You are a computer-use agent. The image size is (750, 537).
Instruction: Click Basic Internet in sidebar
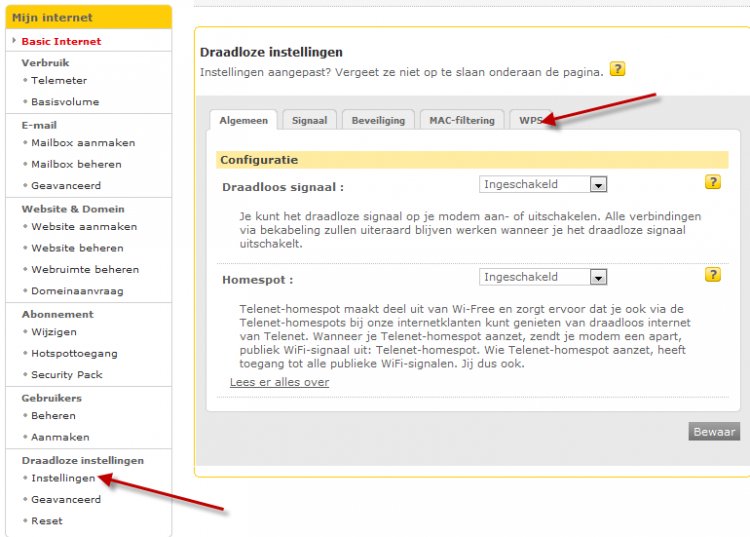click(x=61, y=42)
